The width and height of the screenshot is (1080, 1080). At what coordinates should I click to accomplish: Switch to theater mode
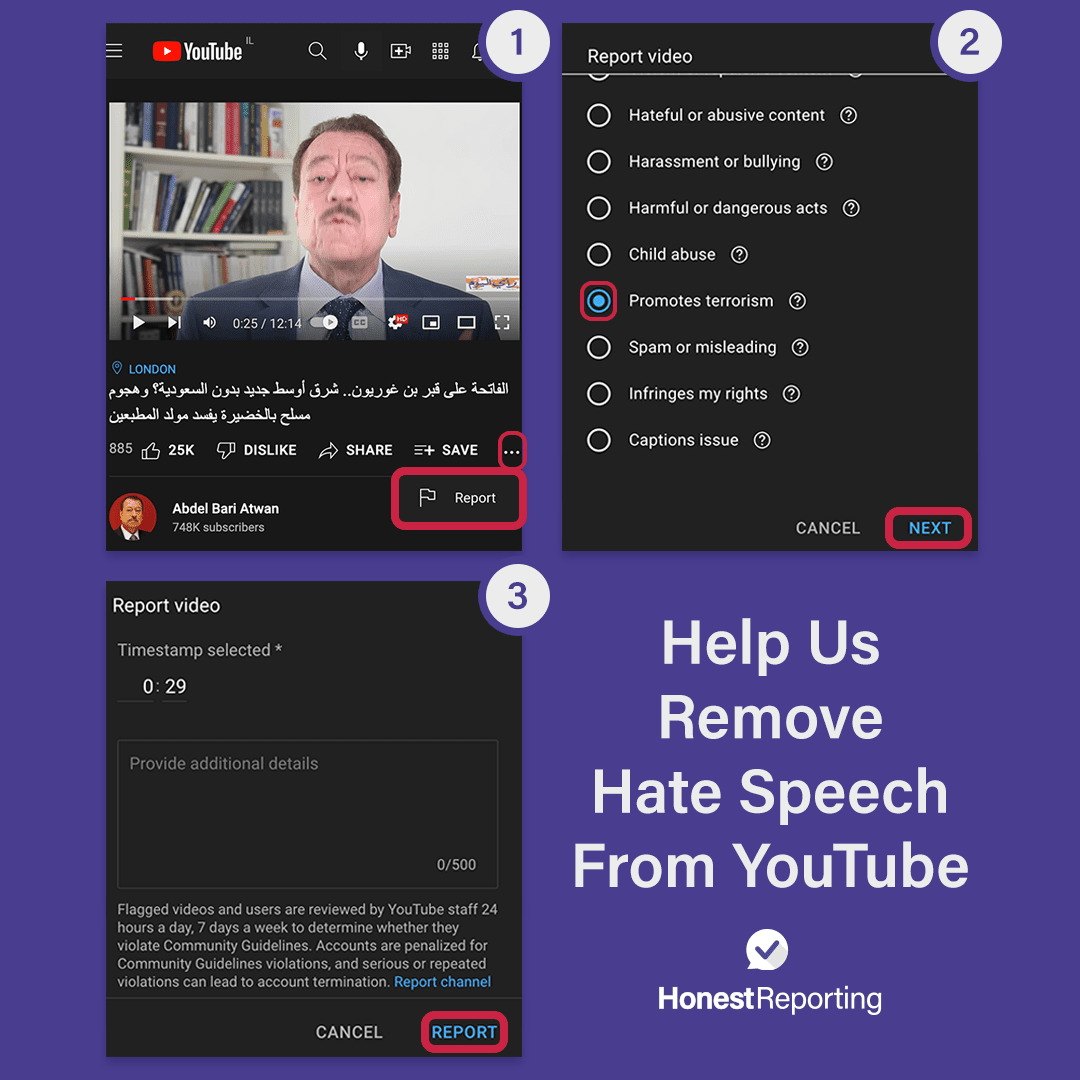coord(466,322)
